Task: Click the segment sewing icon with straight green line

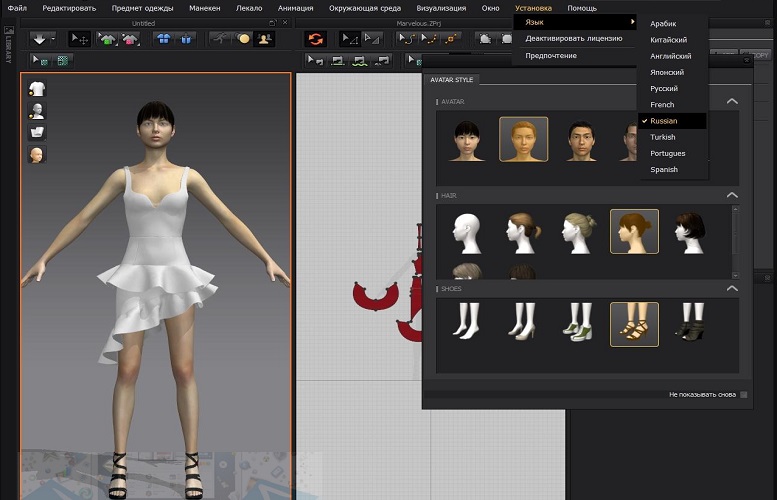Action: [x=338, y=60]
